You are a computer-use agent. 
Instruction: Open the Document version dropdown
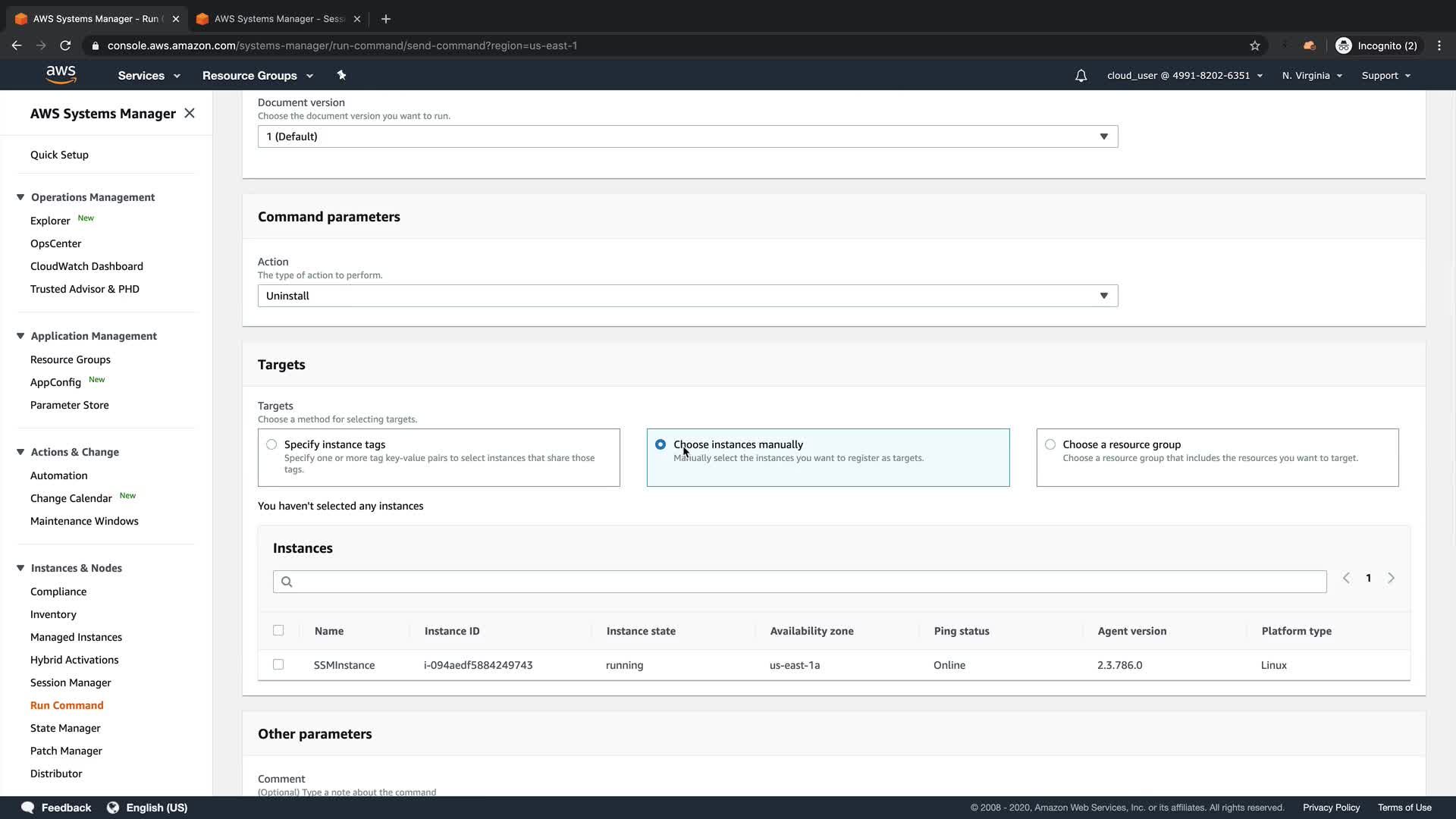click(x=687, y=136)
